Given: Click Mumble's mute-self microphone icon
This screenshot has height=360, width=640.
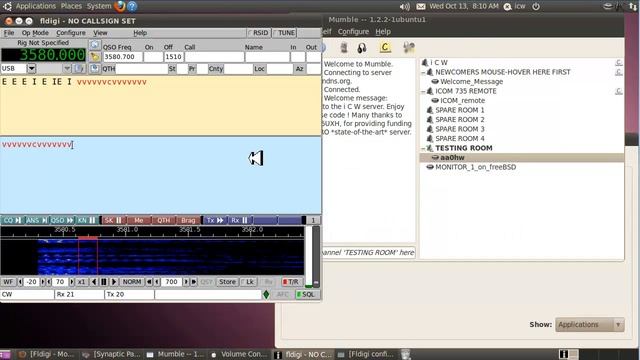Looking at the screenshot, I should [344, 48].
